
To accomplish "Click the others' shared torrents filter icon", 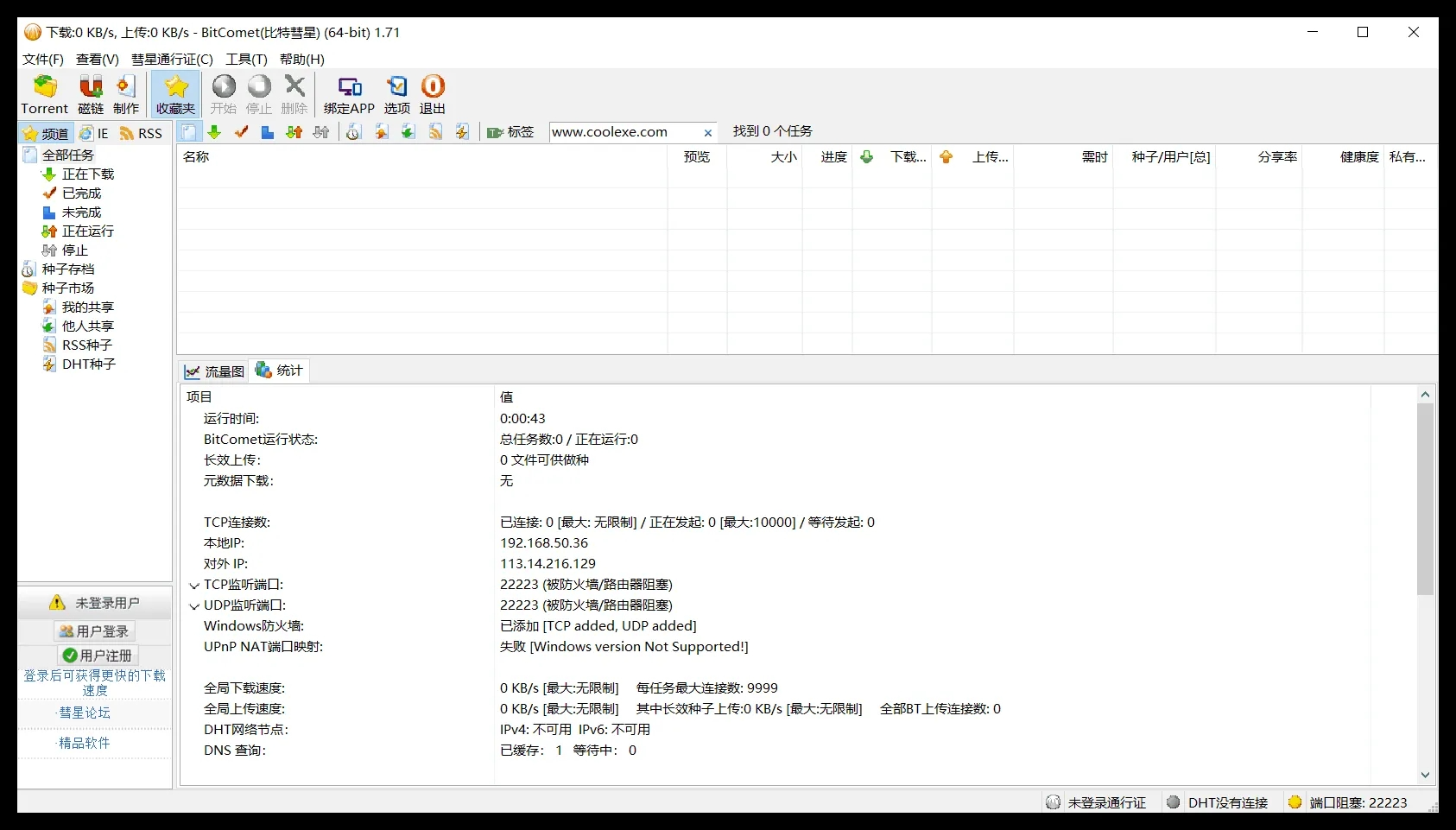I will point(408,132).
